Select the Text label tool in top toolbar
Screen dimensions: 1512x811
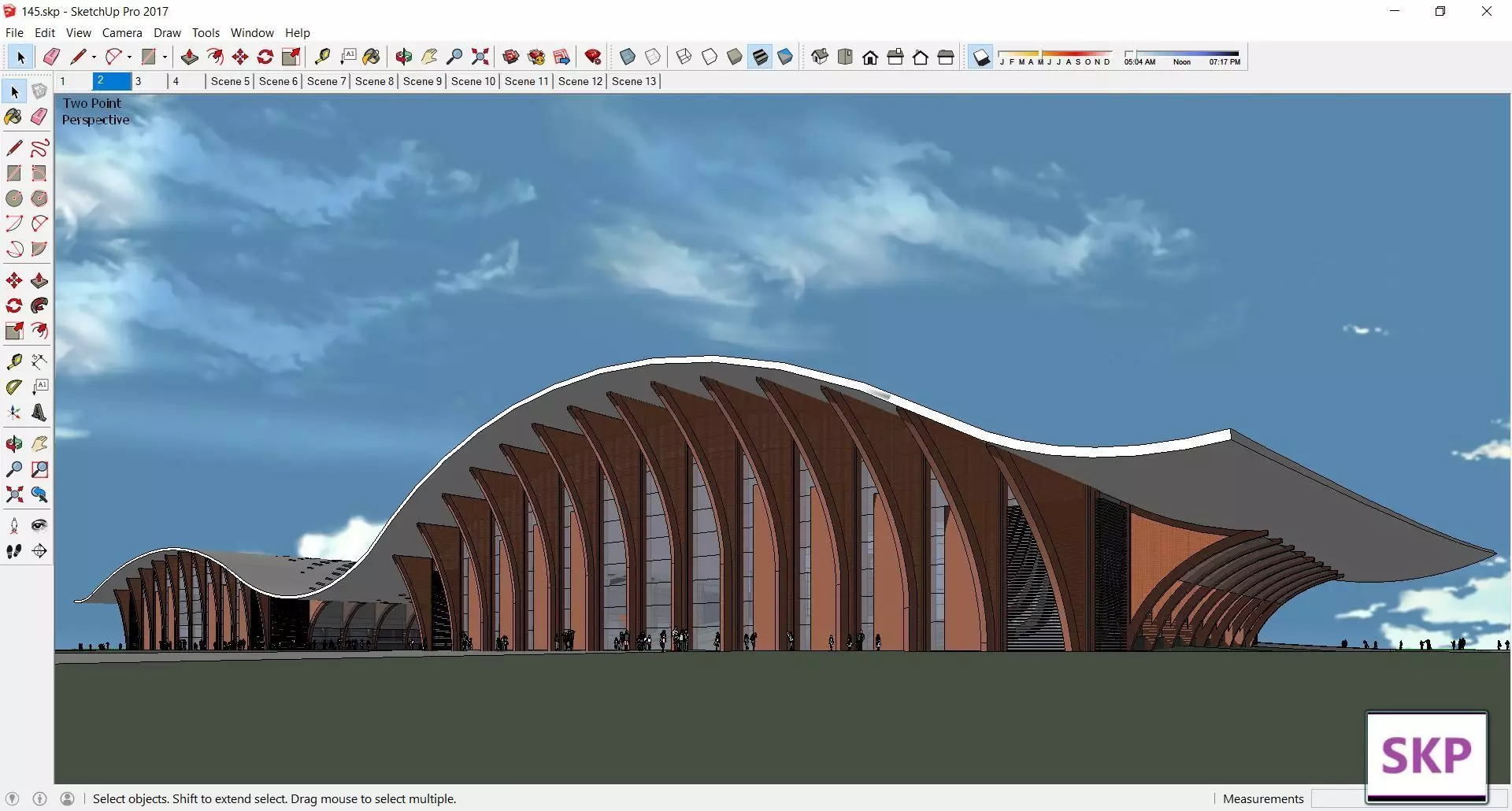click(x=347, y=57)
